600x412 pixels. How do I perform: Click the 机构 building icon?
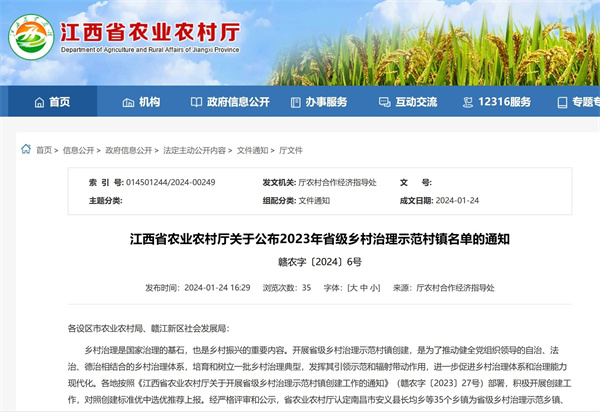(x=128, y=102)
